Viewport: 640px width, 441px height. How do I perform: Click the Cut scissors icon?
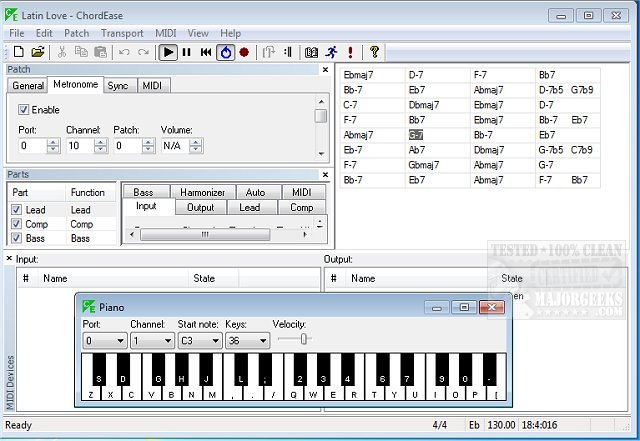[x=62, y=52]
